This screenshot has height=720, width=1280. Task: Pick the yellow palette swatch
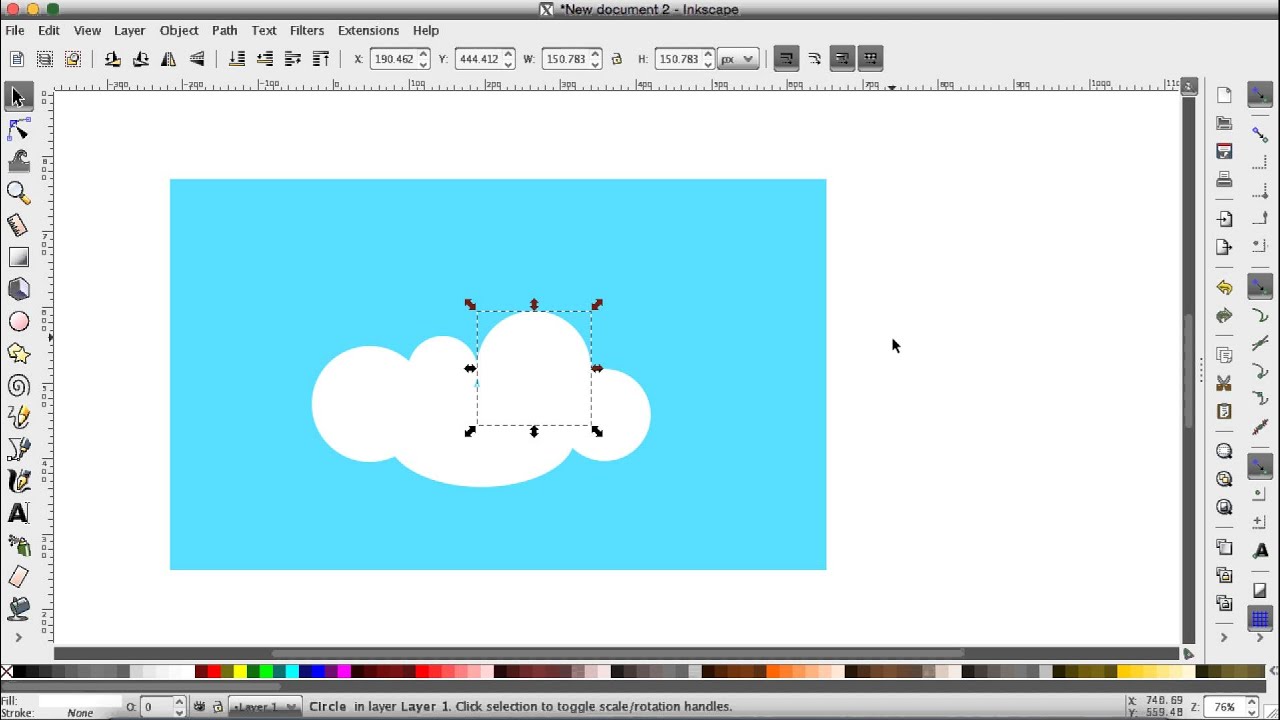[240, 672]
